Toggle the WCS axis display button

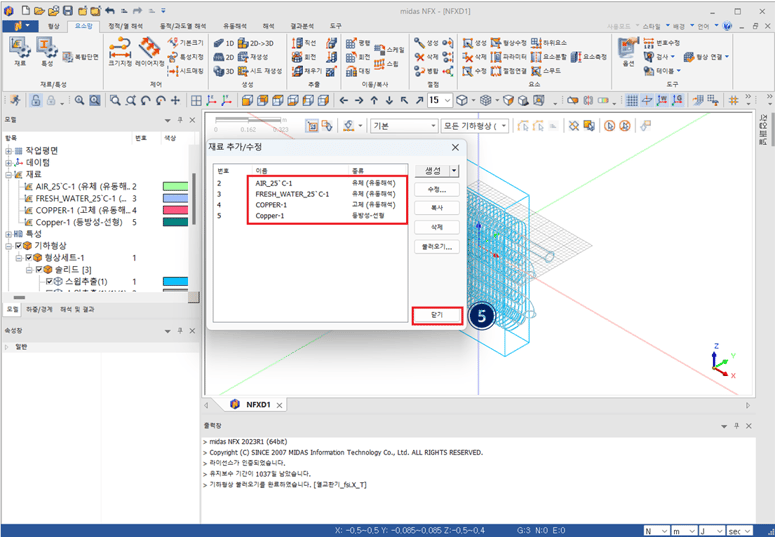click(x=662, y=100)
